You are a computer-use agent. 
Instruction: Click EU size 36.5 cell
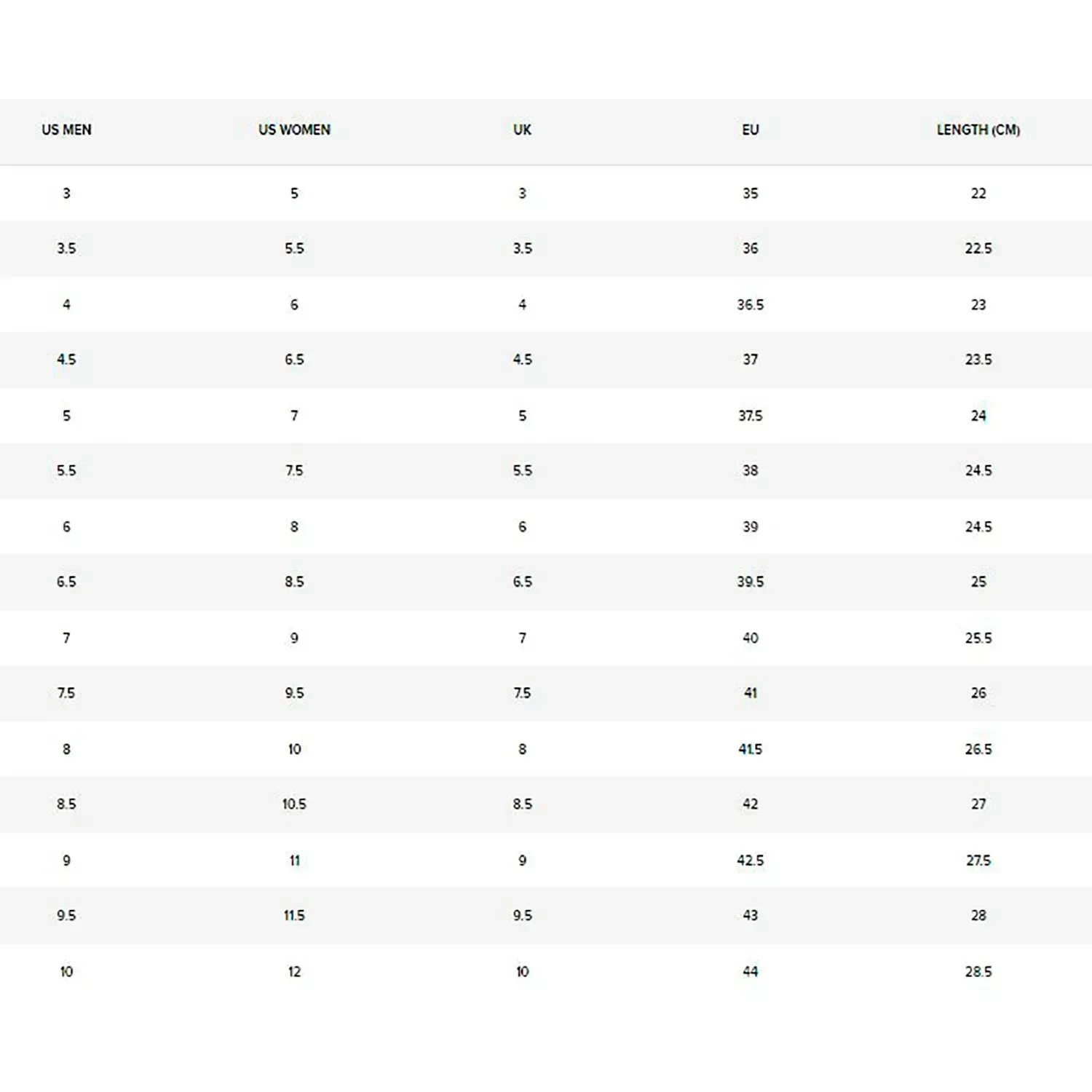(x=751, y=304)
